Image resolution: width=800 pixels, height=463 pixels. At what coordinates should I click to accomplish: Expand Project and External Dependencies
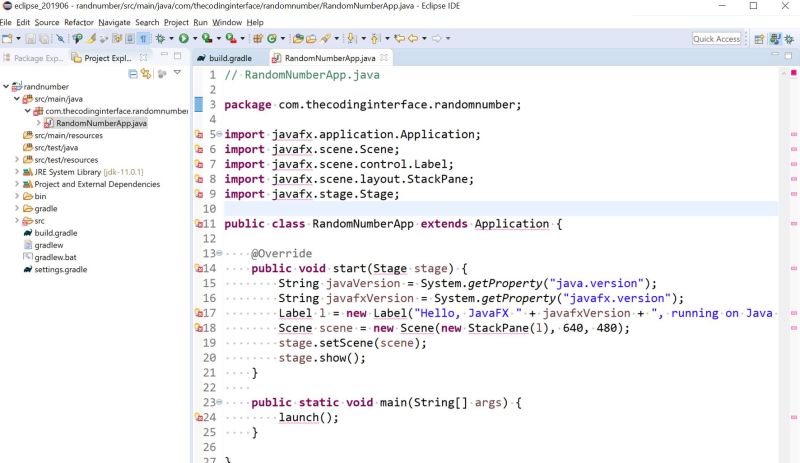coord(17,184)
